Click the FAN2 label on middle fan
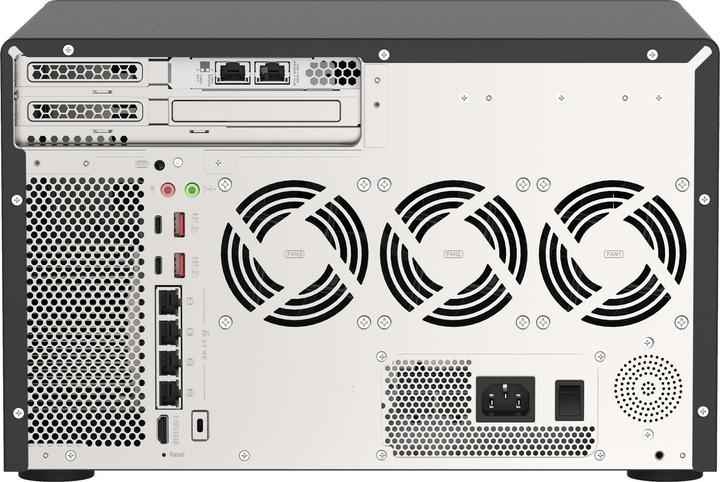This screenshot has width=720, height=482. click(453, 254)
